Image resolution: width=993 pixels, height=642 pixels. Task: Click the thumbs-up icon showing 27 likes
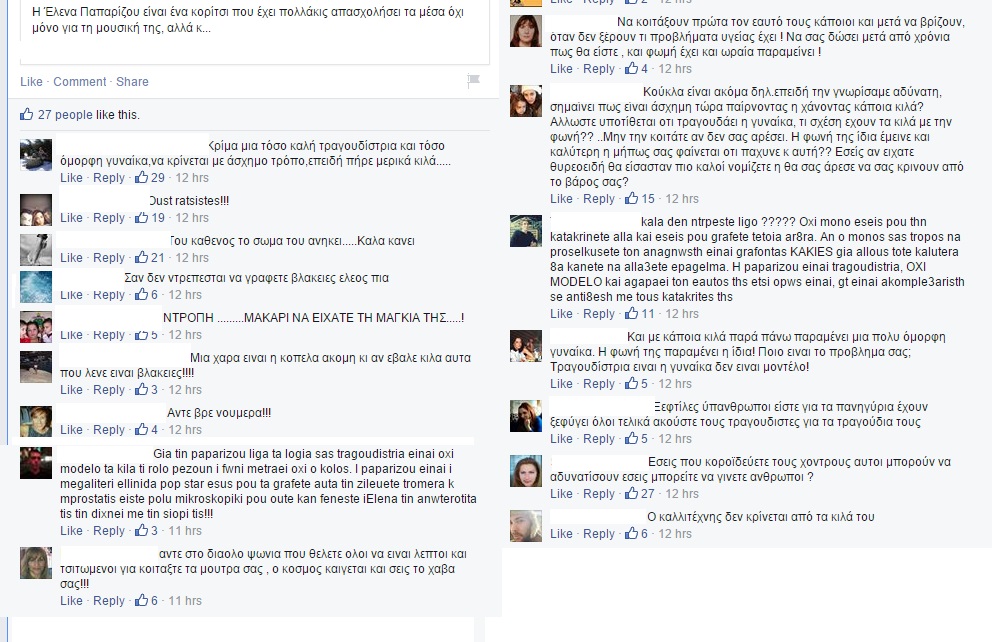point(631,493)
